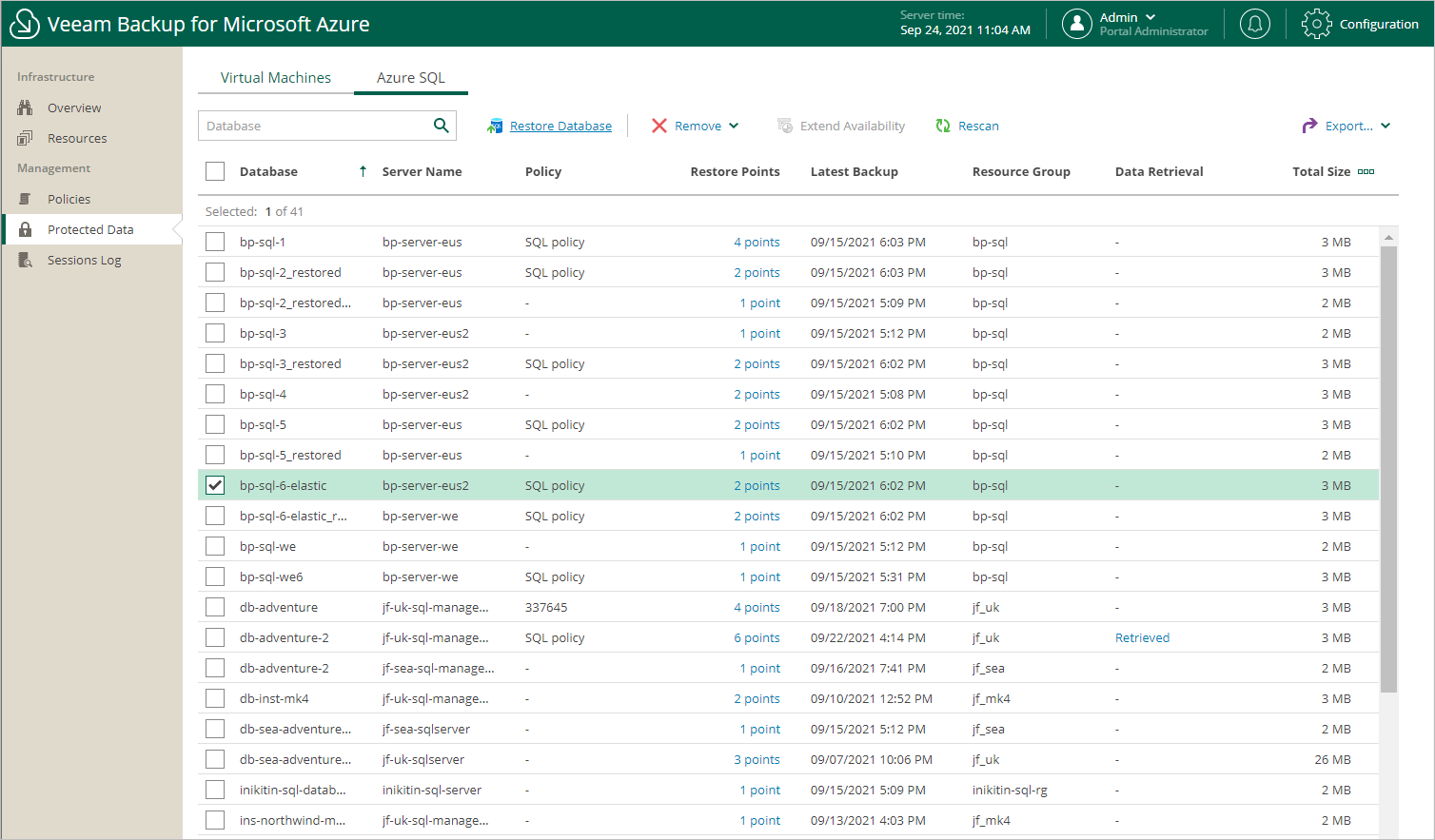Check the bp-sql-3 row checkbox

215,333
